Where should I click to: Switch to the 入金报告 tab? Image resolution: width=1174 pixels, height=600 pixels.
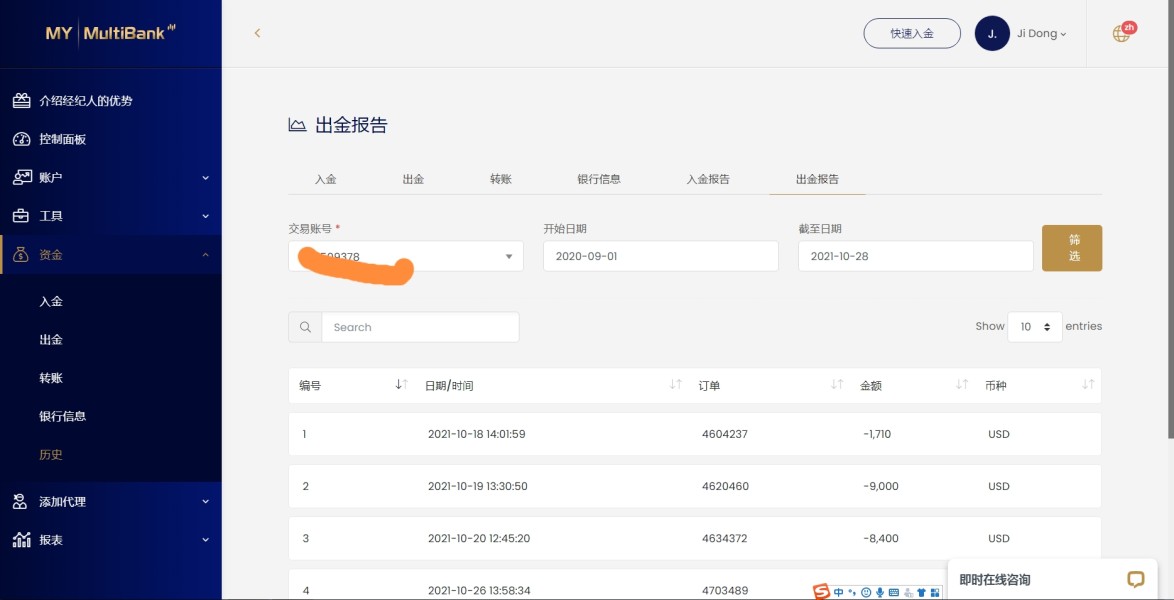click(x=708, y=179)
